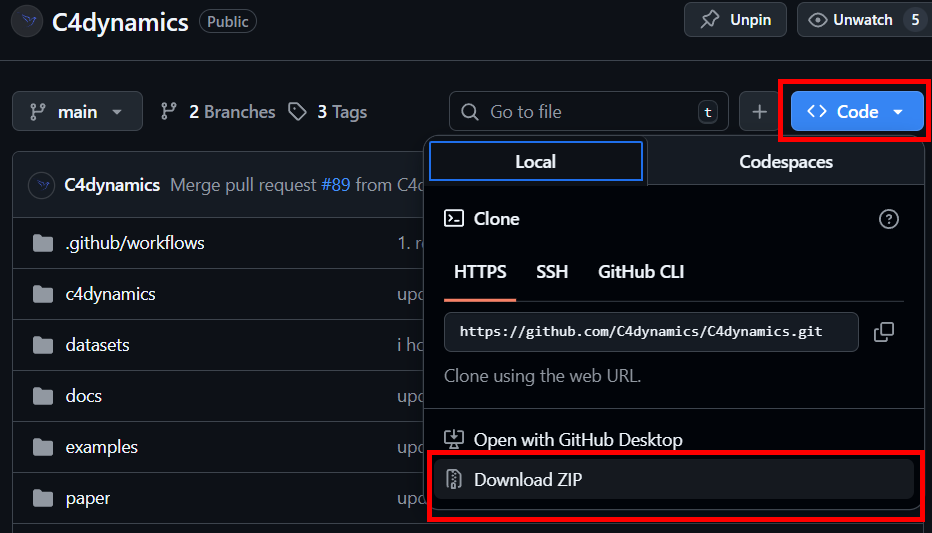Viewport: 932px width, 533px height.
Task: Click the pin icon on Unpin button
Action: (709, 20)
